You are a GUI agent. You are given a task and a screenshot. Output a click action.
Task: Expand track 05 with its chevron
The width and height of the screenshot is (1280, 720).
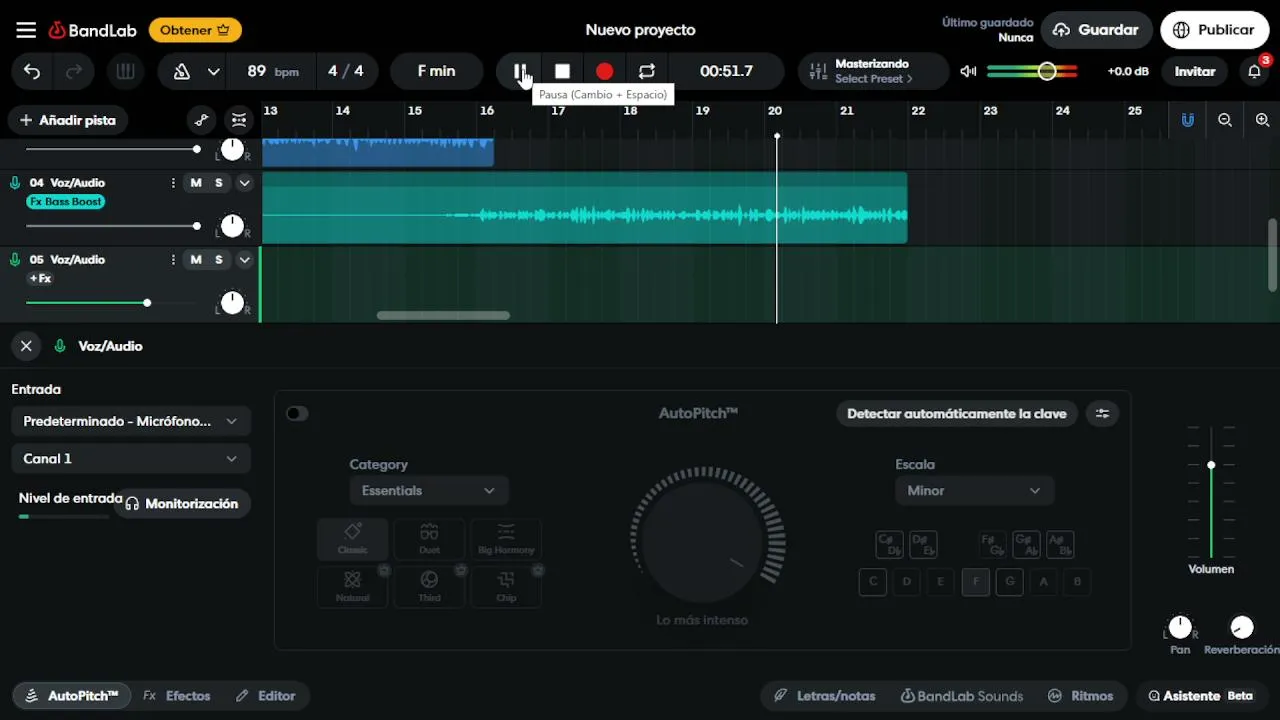[x=244, y=260]
